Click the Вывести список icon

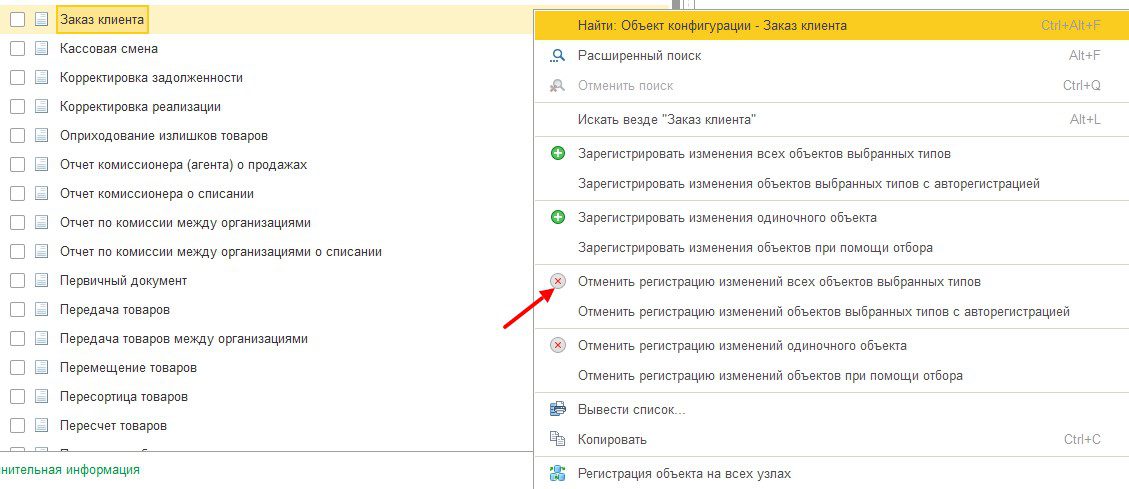click(x=558, y=409)
